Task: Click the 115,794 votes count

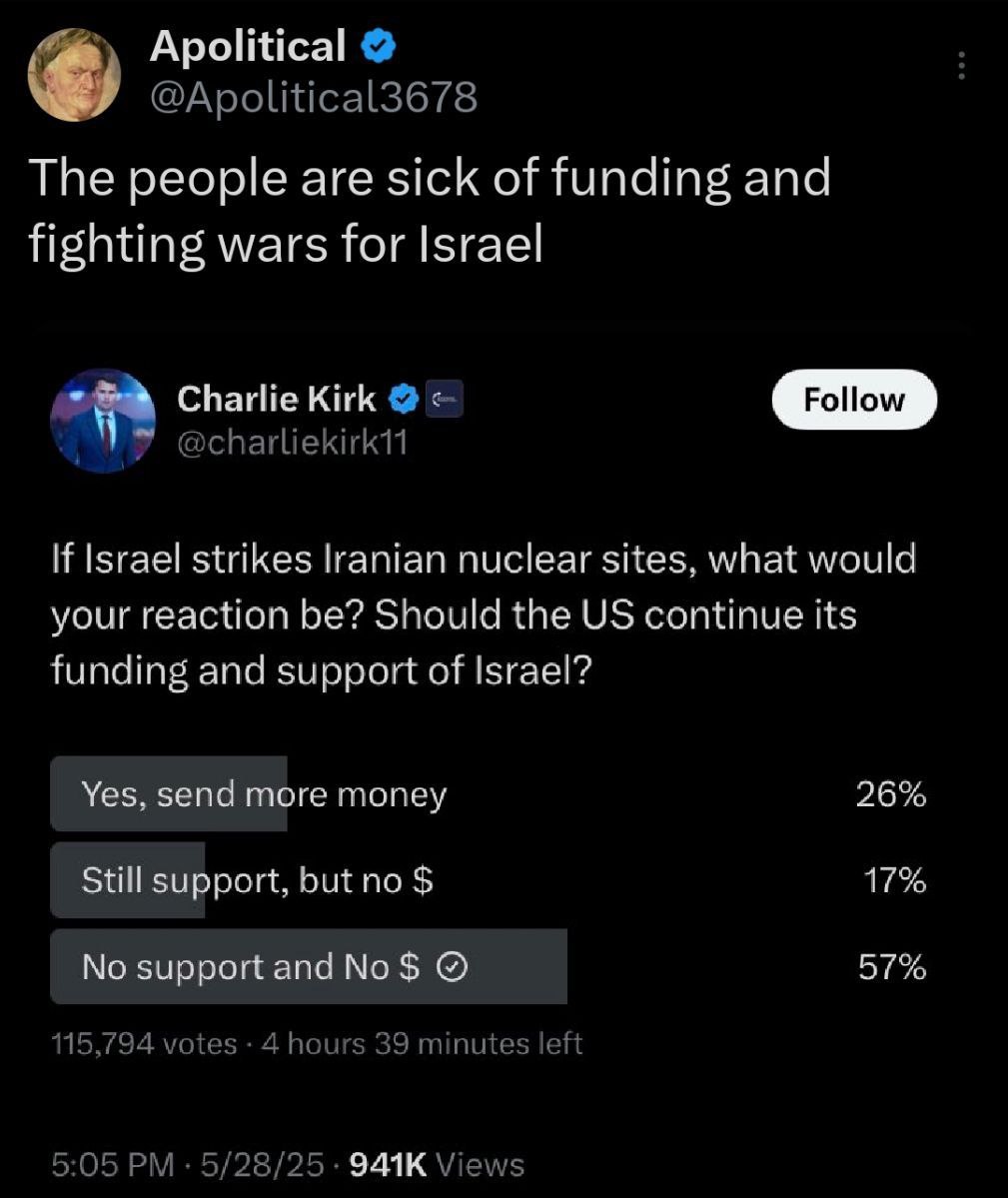Action: point(144,1044)
